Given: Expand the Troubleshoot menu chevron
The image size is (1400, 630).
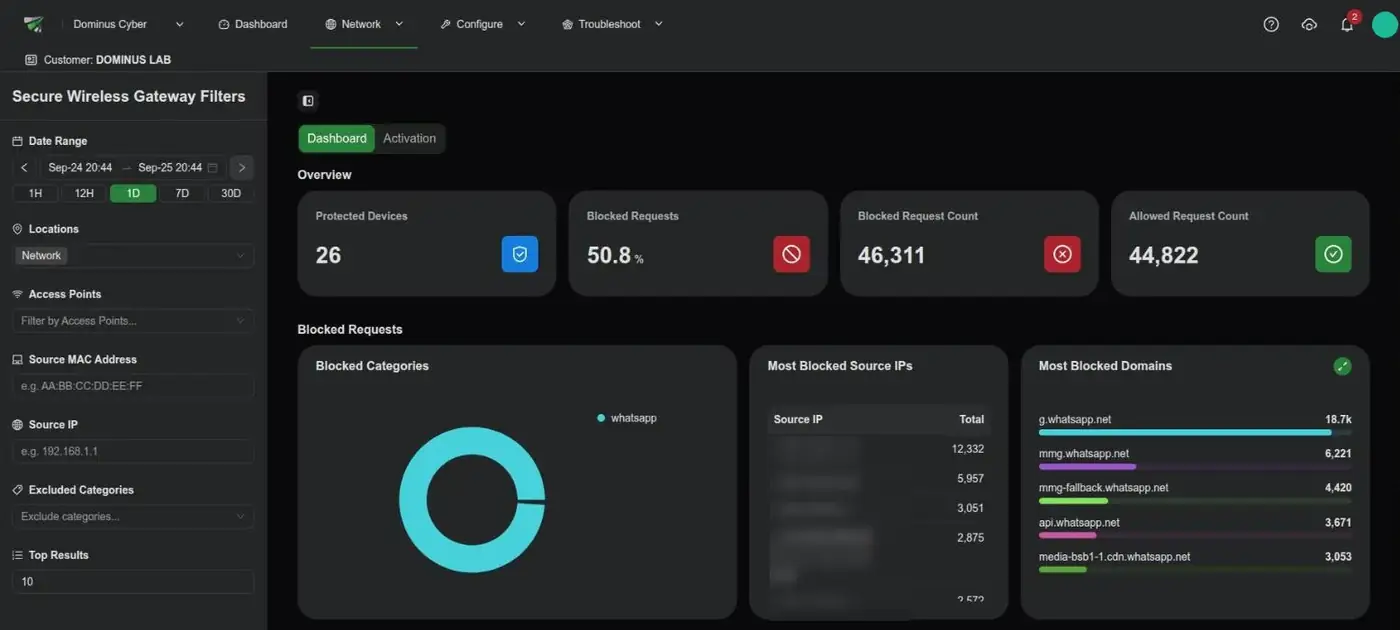Looking at the screenshot, I should (658, 24).
